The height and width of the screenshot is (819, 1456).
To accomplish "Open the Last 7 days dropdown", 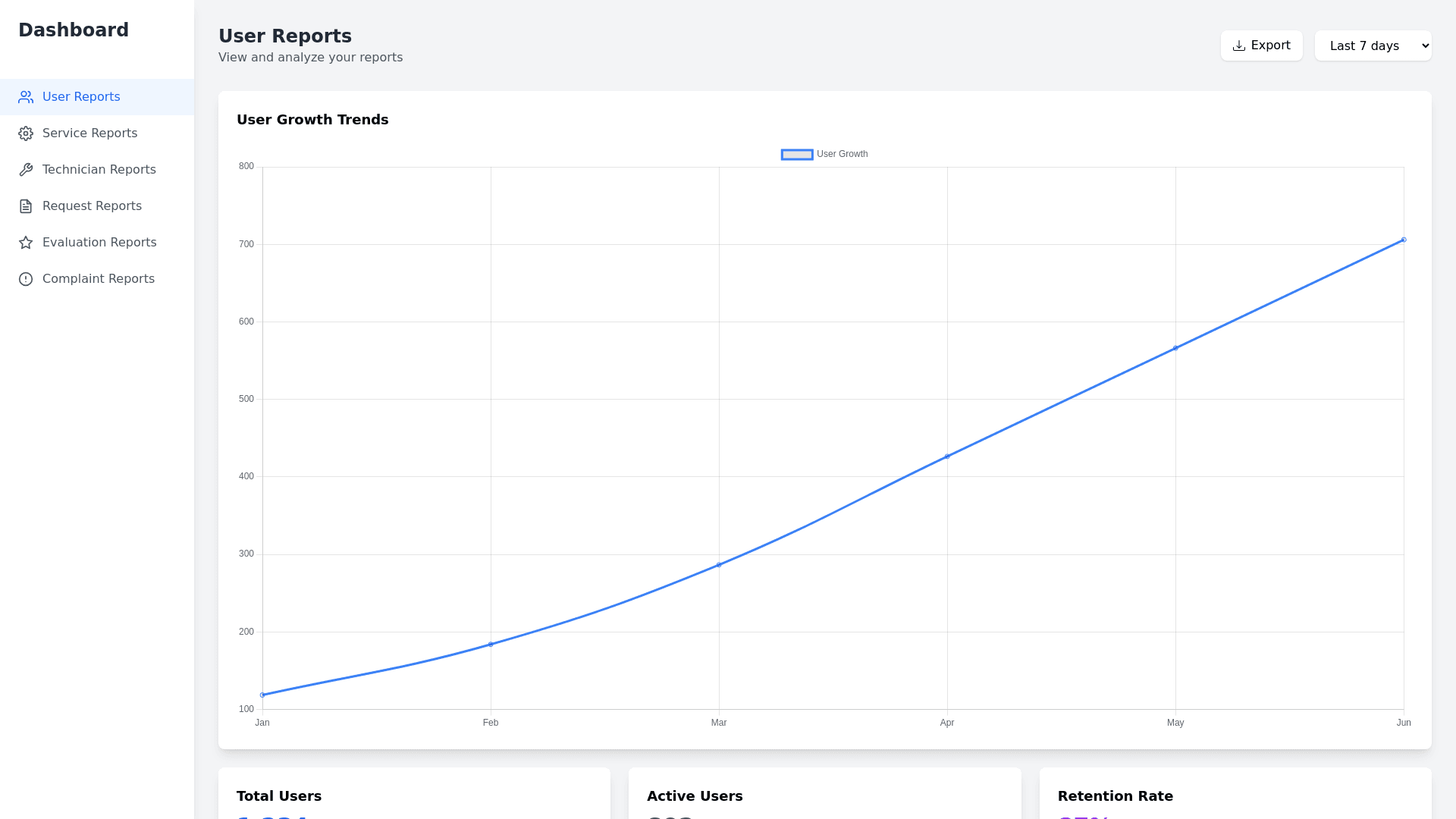I will tap(1373, 45).
